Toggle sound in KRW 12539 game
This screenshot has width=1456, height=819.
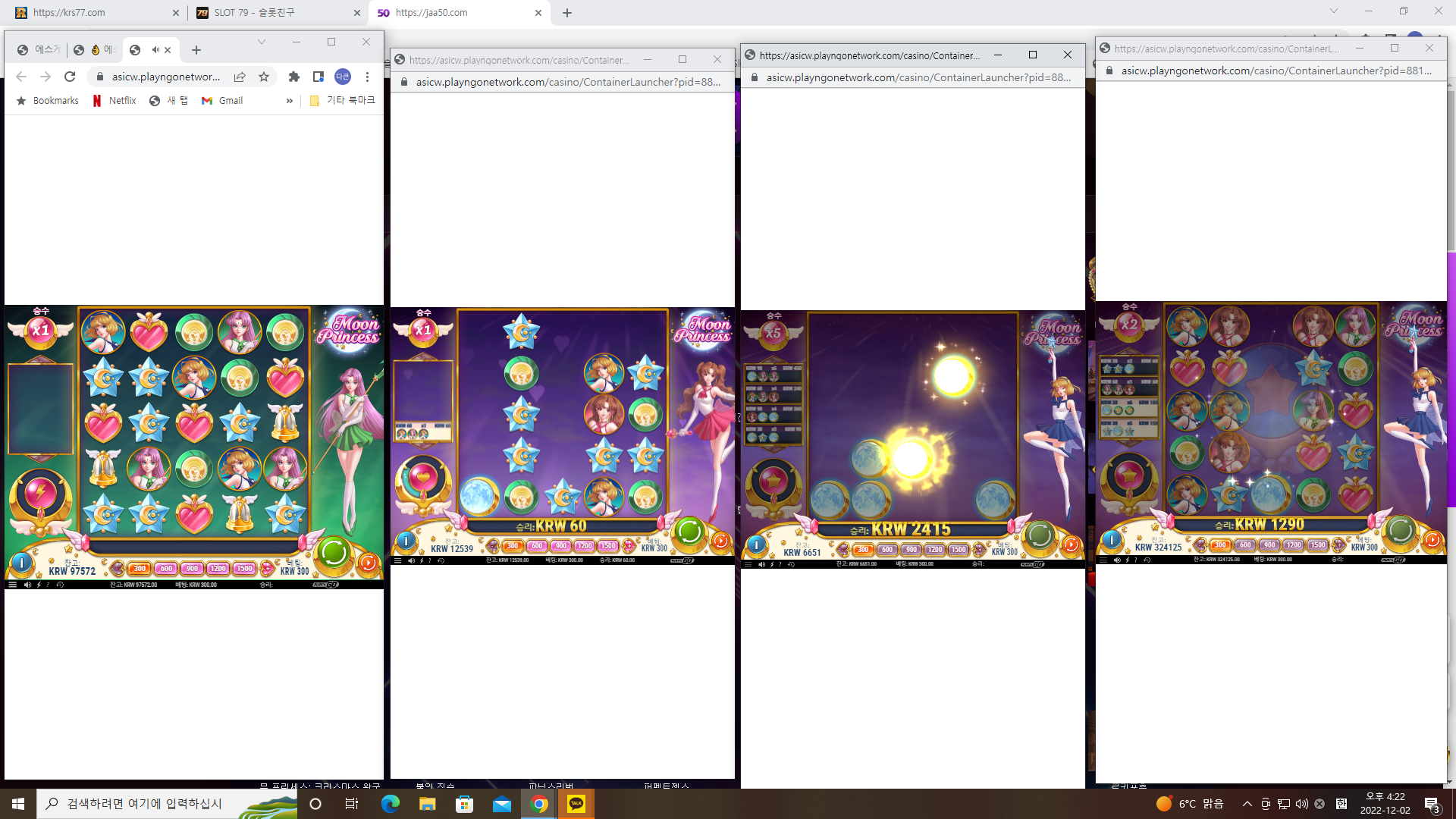point(411,560)
